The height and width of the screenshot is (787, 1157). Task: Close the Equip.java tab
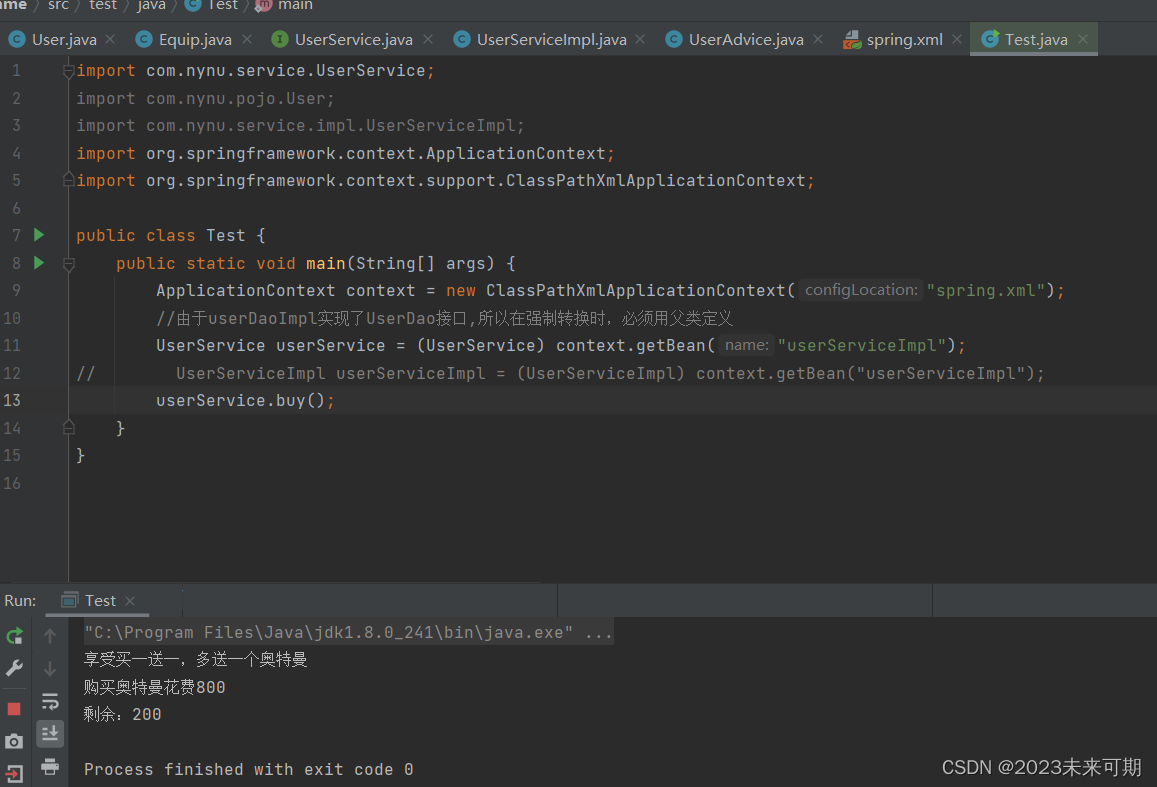coord(246,39)
